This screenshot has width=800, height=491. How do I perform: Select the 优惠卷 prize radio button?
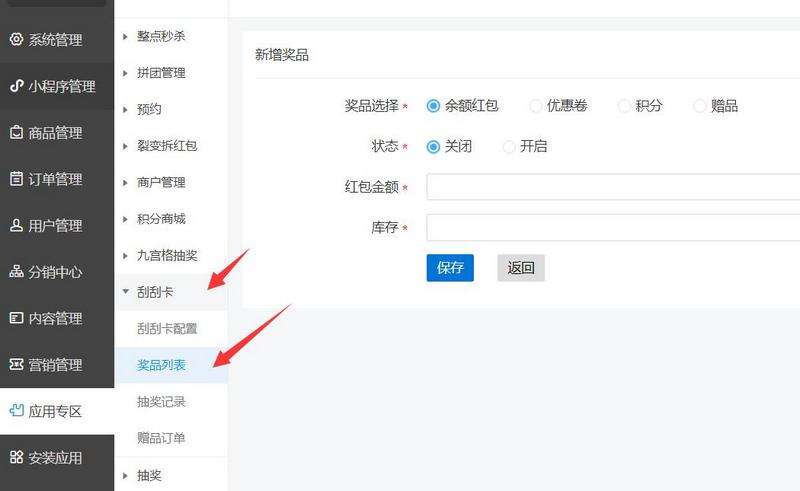[x=536, y=106]
